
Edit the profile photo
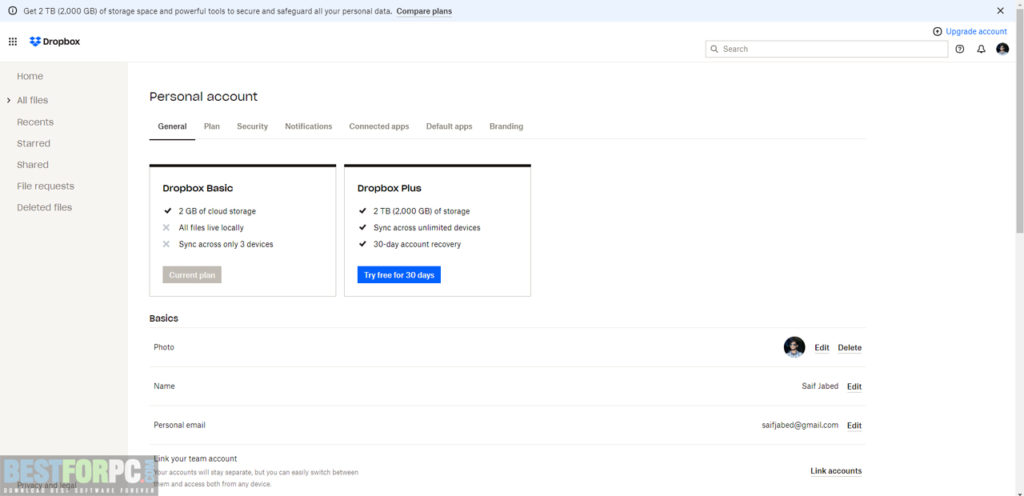[822, 348]
